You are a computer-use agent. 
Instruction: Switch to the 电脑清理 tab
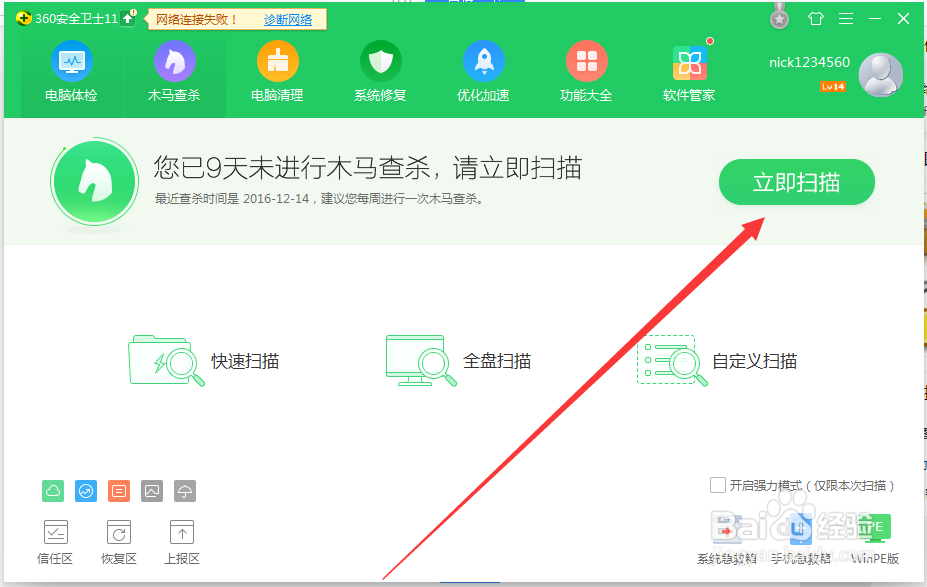coord(277,70)
